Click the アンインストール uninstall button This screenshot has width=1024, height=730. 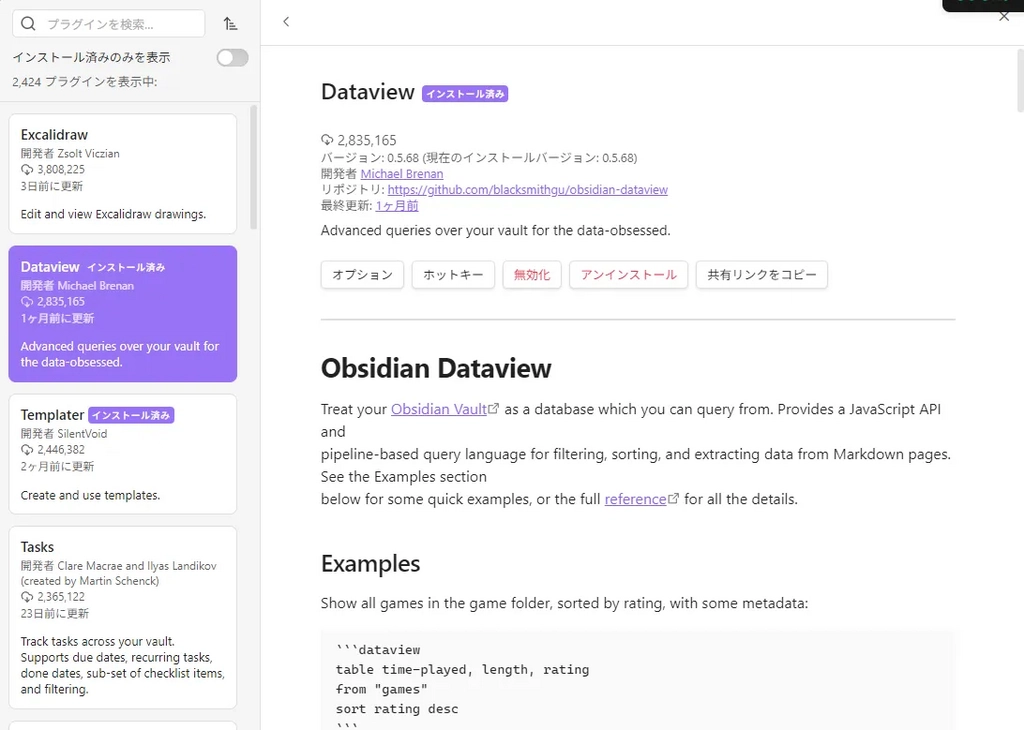point(628,275)
